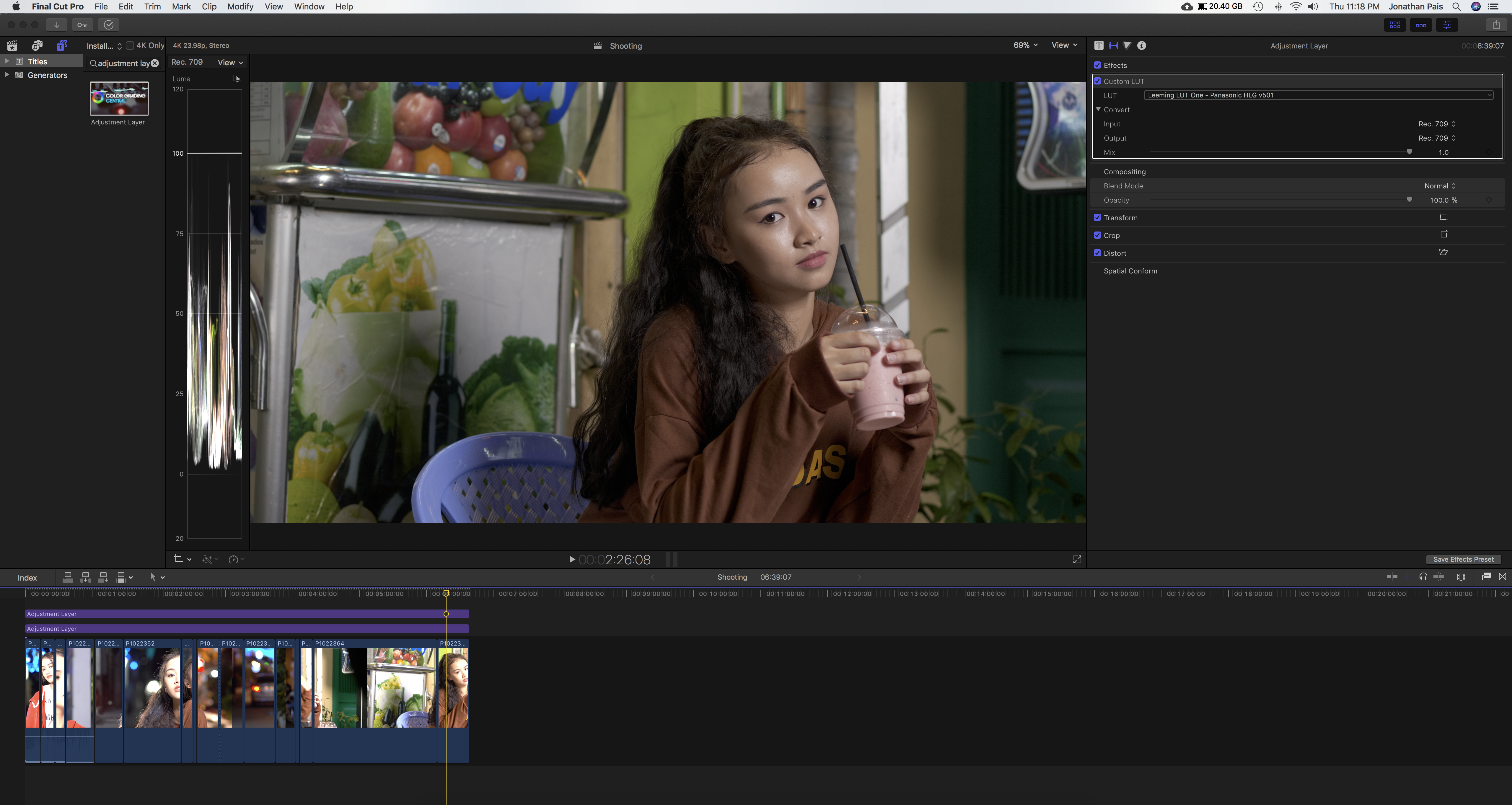Check the 4K Only checkbox
Image resolution: width=1512 pixels, height=805 pixels.
(x=130, y=46)
